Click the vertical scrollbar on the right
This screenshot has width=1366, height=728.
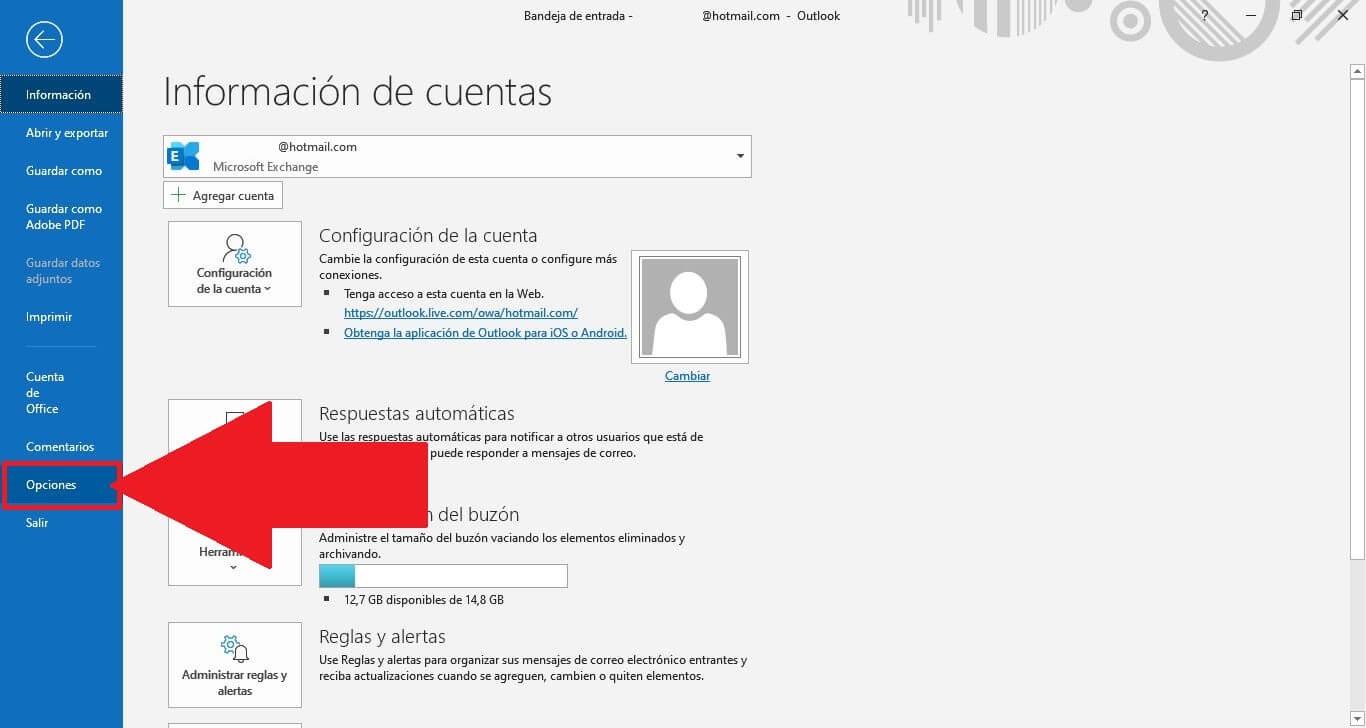coord(1357,320)
